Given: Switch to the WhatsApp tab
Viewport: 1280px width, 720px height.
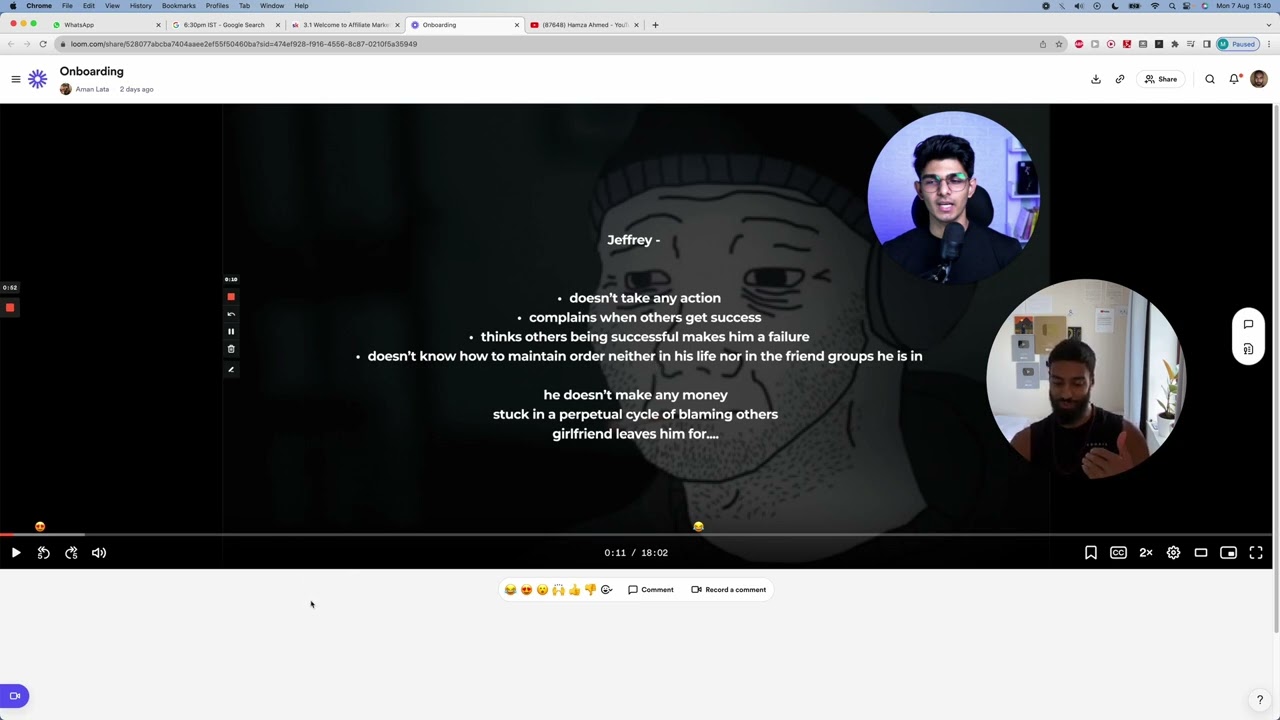Looking at the screenshot, I should click(107, 25).
